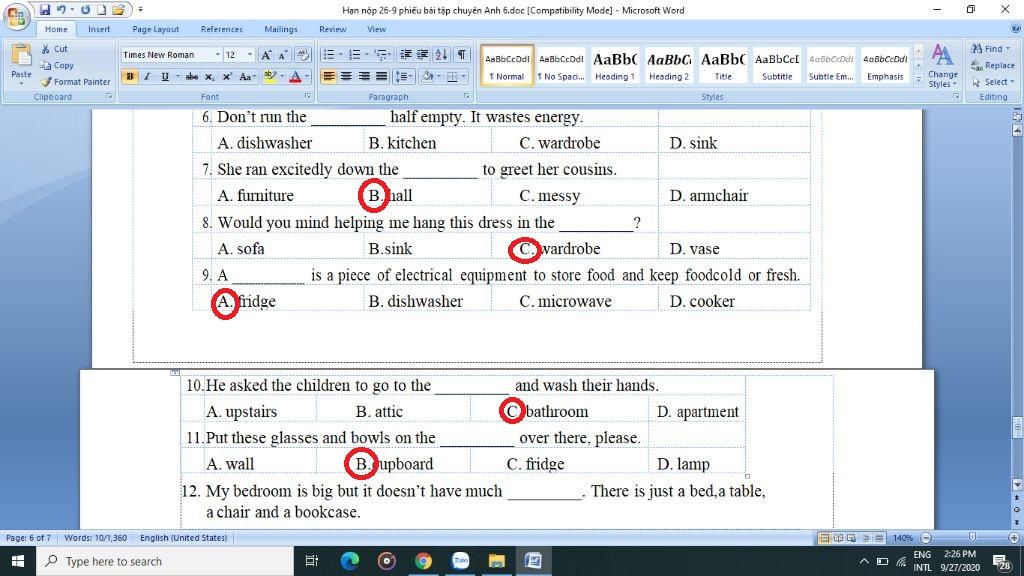Open Bullets dropdown
This screenshot has height=576, width=1024.
340,55
